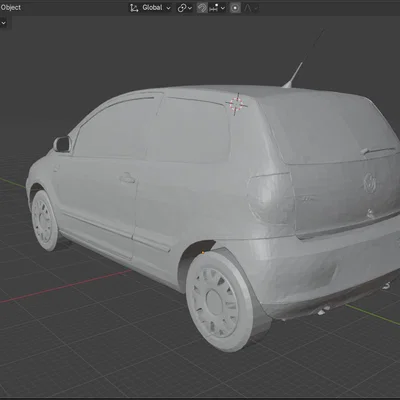Toggle the snap magnet button
Screen dimensions: 400x400
click(202, 8)
